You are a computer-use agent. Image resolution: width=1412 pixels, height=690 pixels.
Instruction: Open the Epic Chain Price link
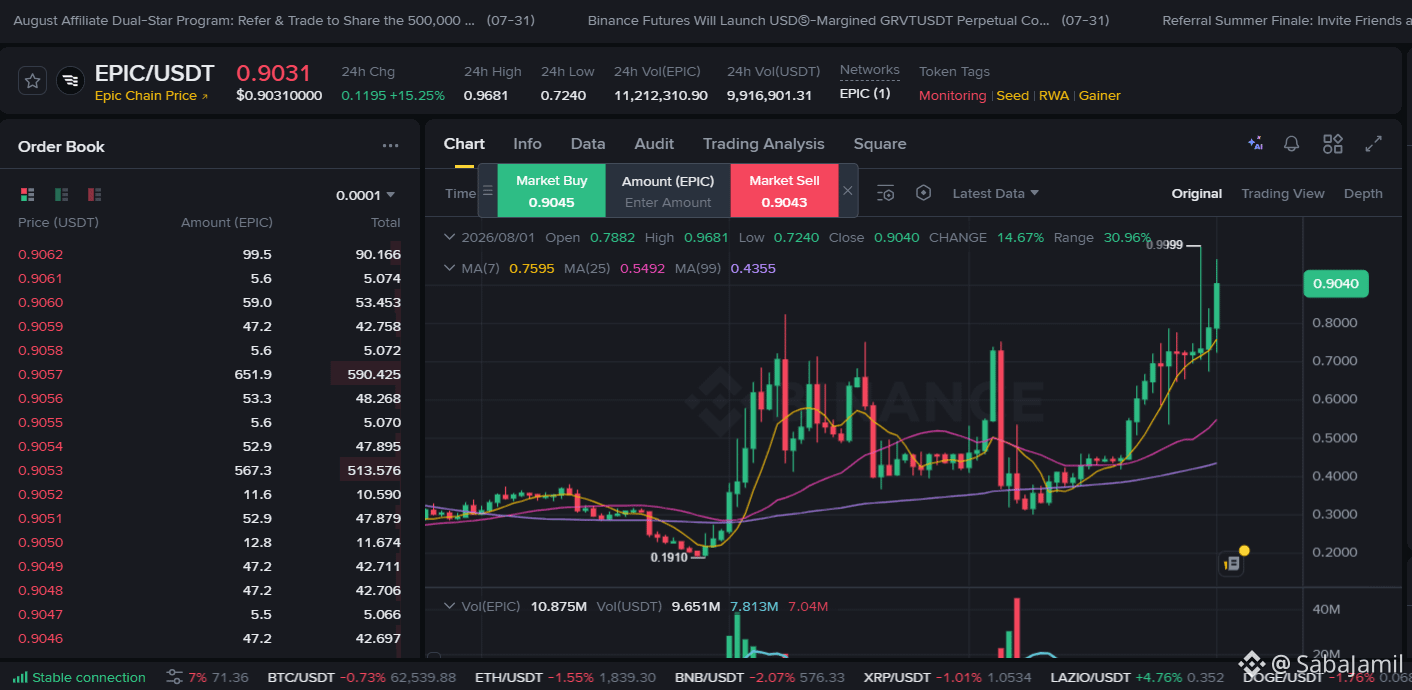point(151,96)
